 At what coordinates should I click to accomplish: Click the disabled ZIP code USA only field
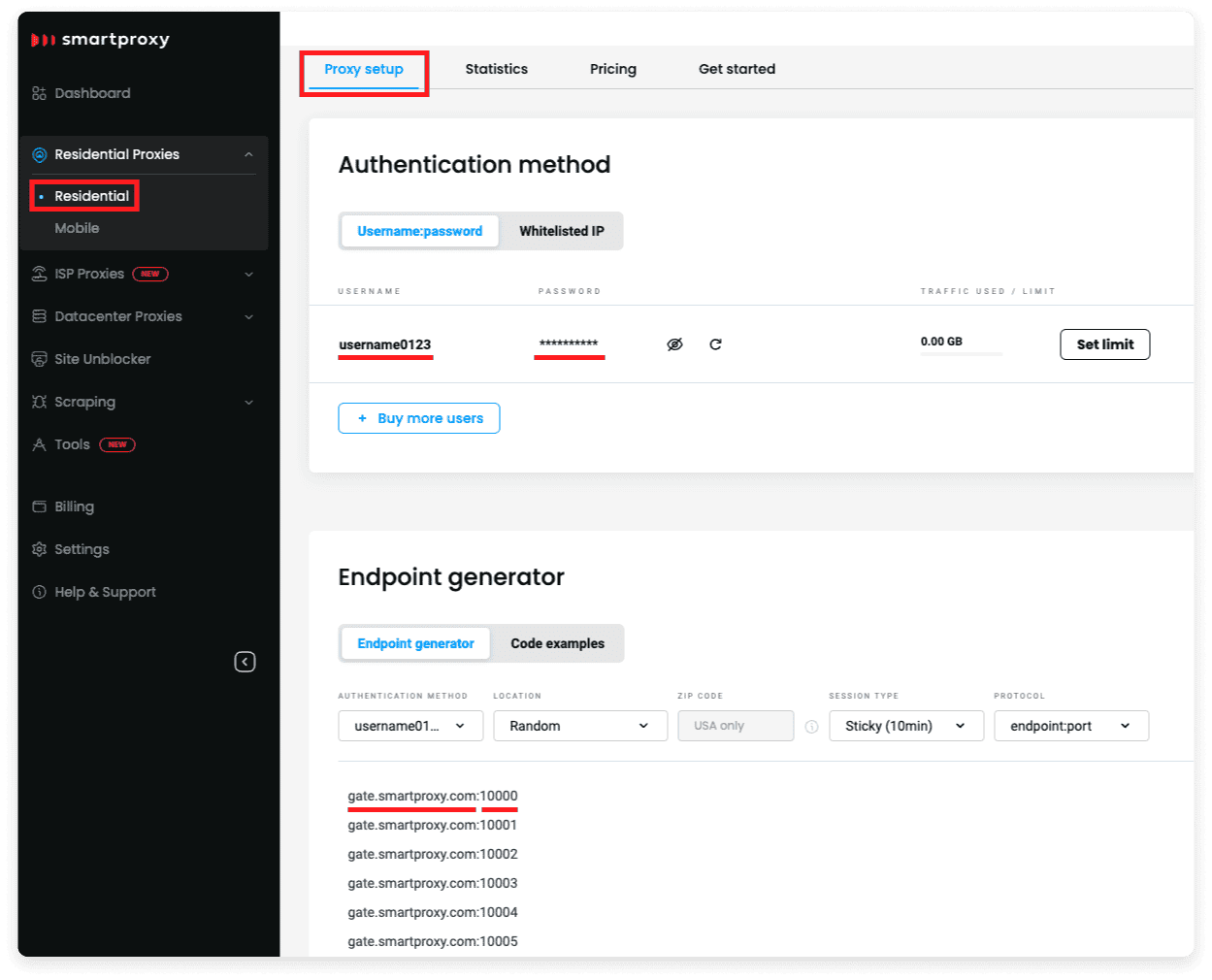coord(736,726)
